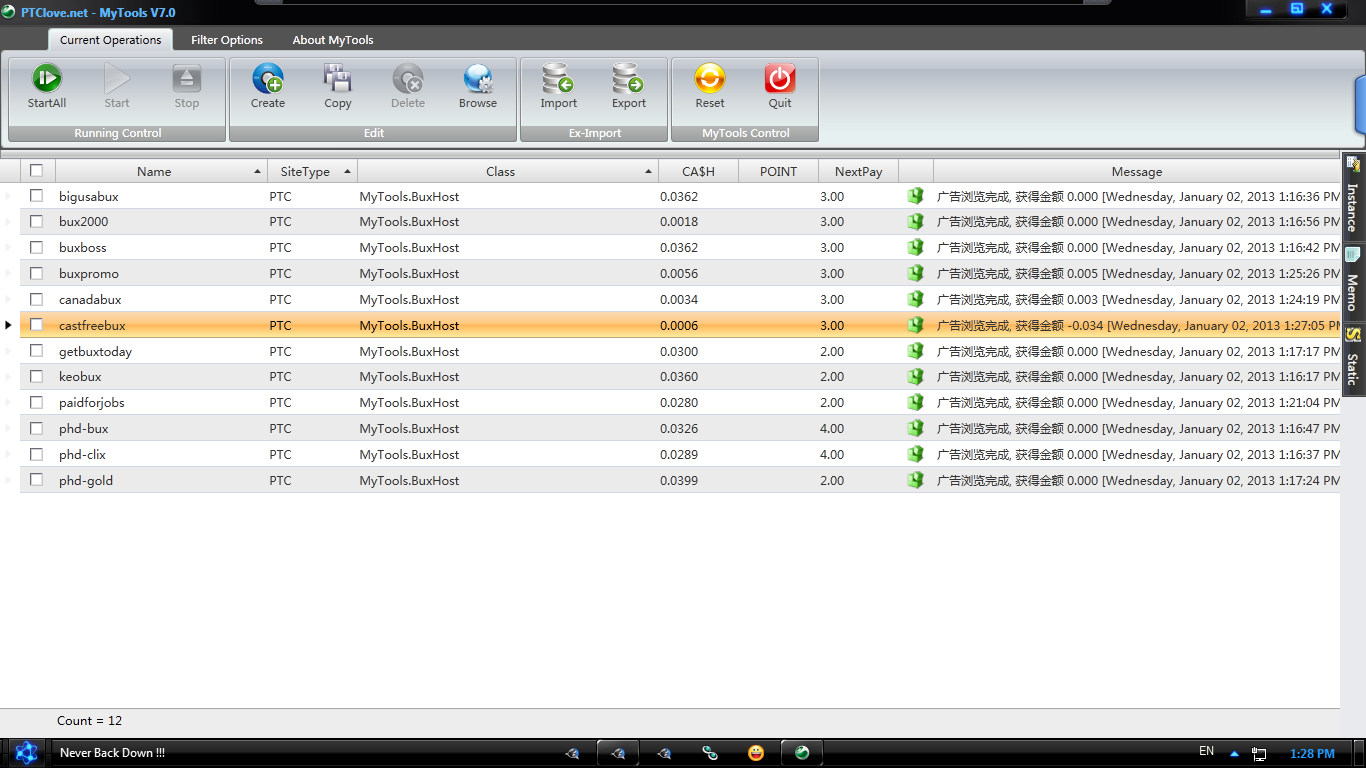Click the red Quit icon
The width and height of the screenshot is (1366, 768).
tap(780, 79)
